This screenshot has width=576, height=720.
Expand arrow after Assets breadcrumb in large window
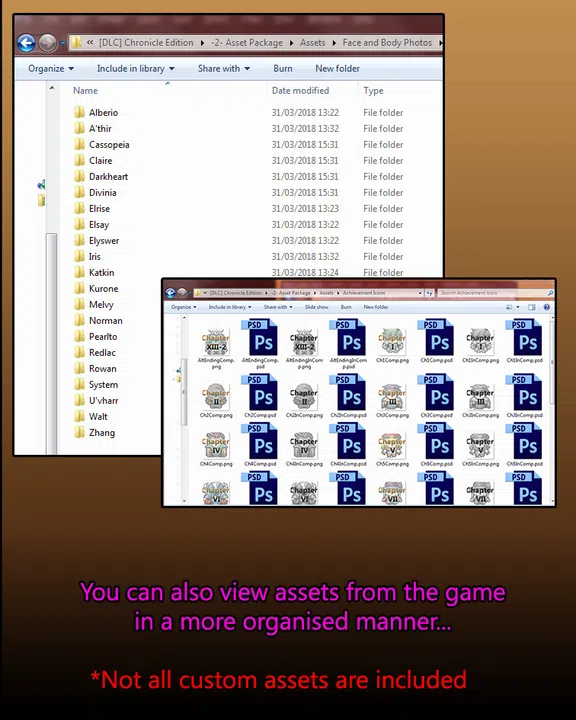[x=334, y=43]
